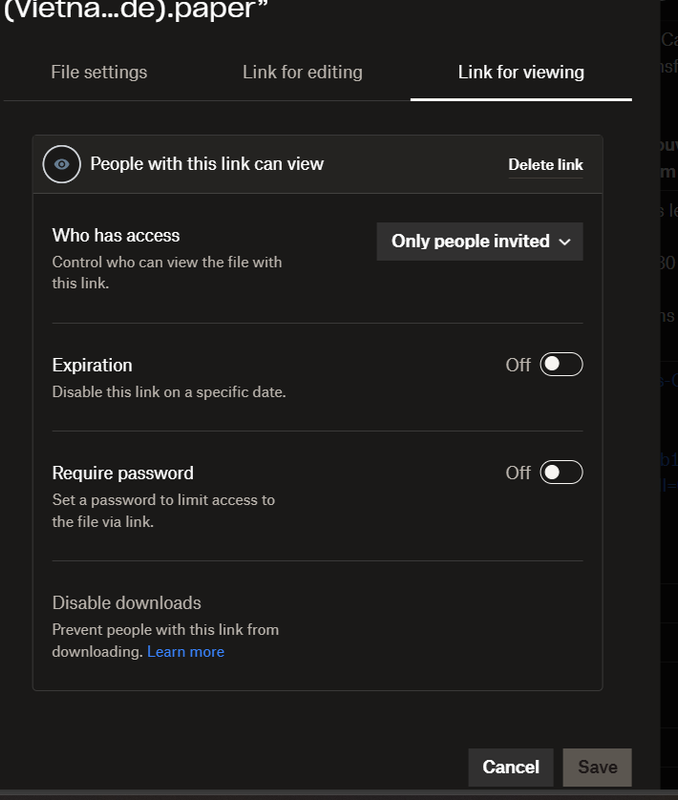Screen dimensions: 678x800
Task: Click the Expiration setting title
Action: (92, 365)
